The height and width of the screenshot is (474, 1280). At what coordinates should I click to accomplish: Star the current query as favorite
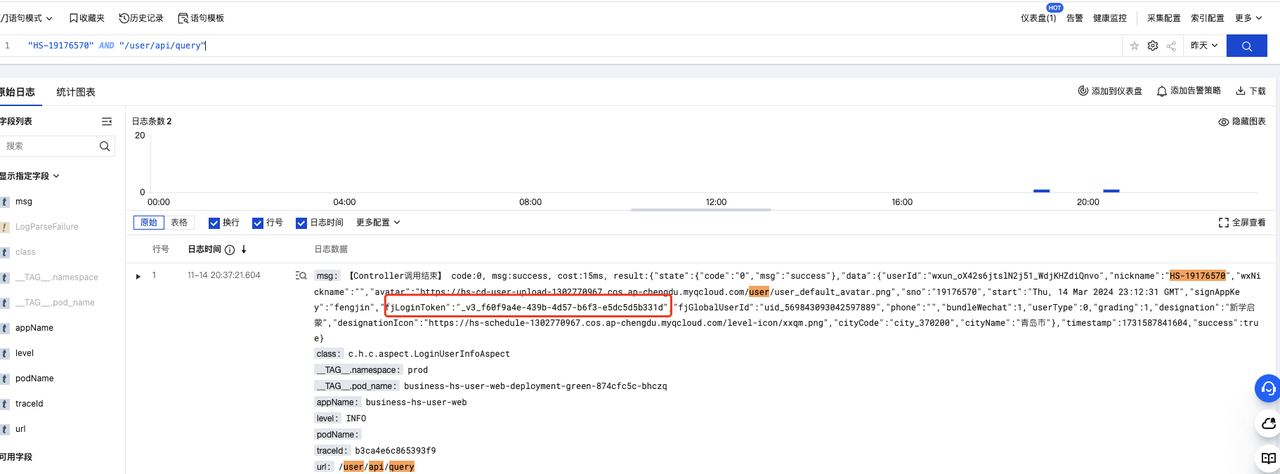click(x=1134, y=46)
